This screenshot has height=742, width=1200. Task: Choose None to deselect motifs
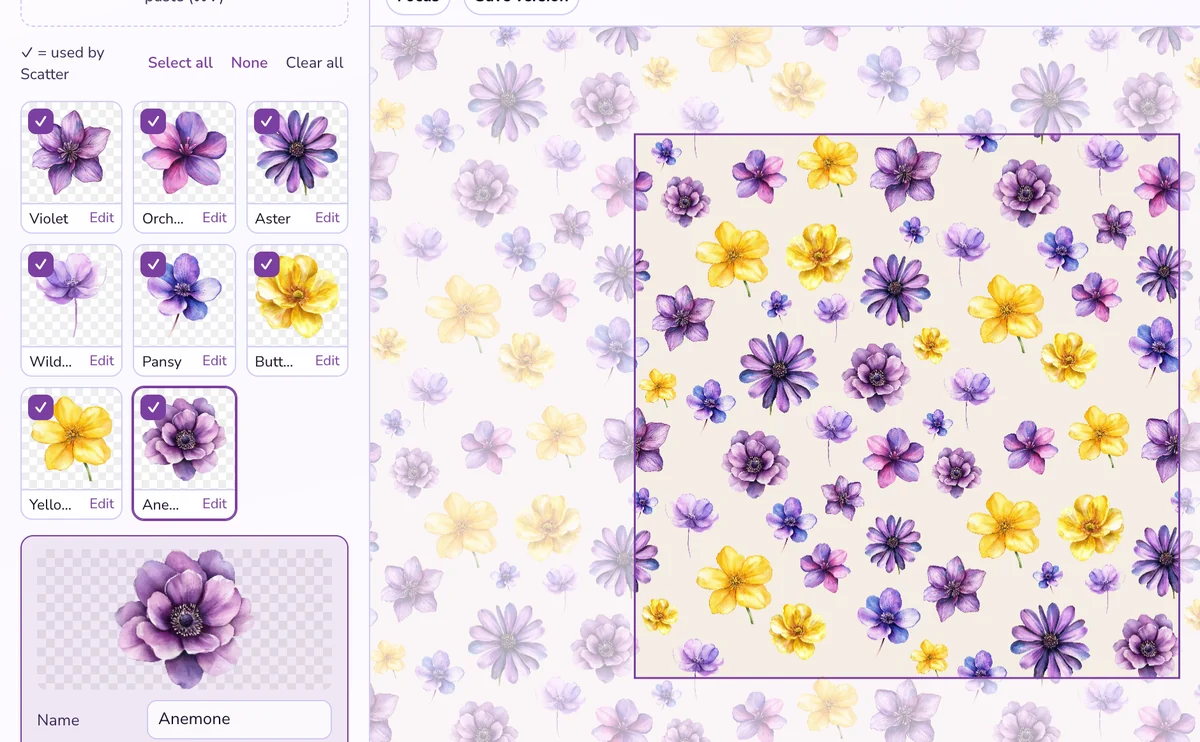(x=249, y=62)
